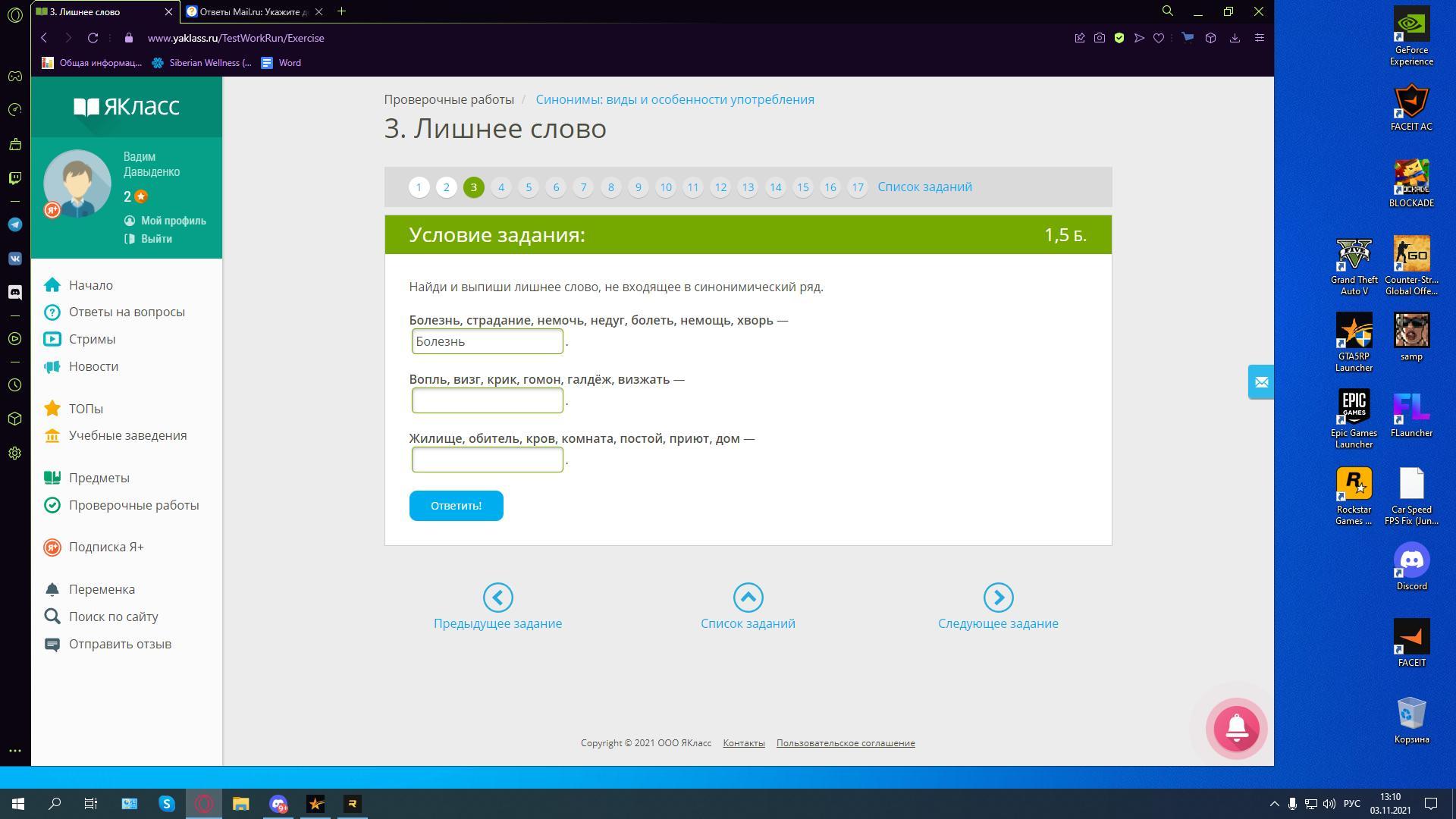Open VK from the Opera sidebar

15,259
